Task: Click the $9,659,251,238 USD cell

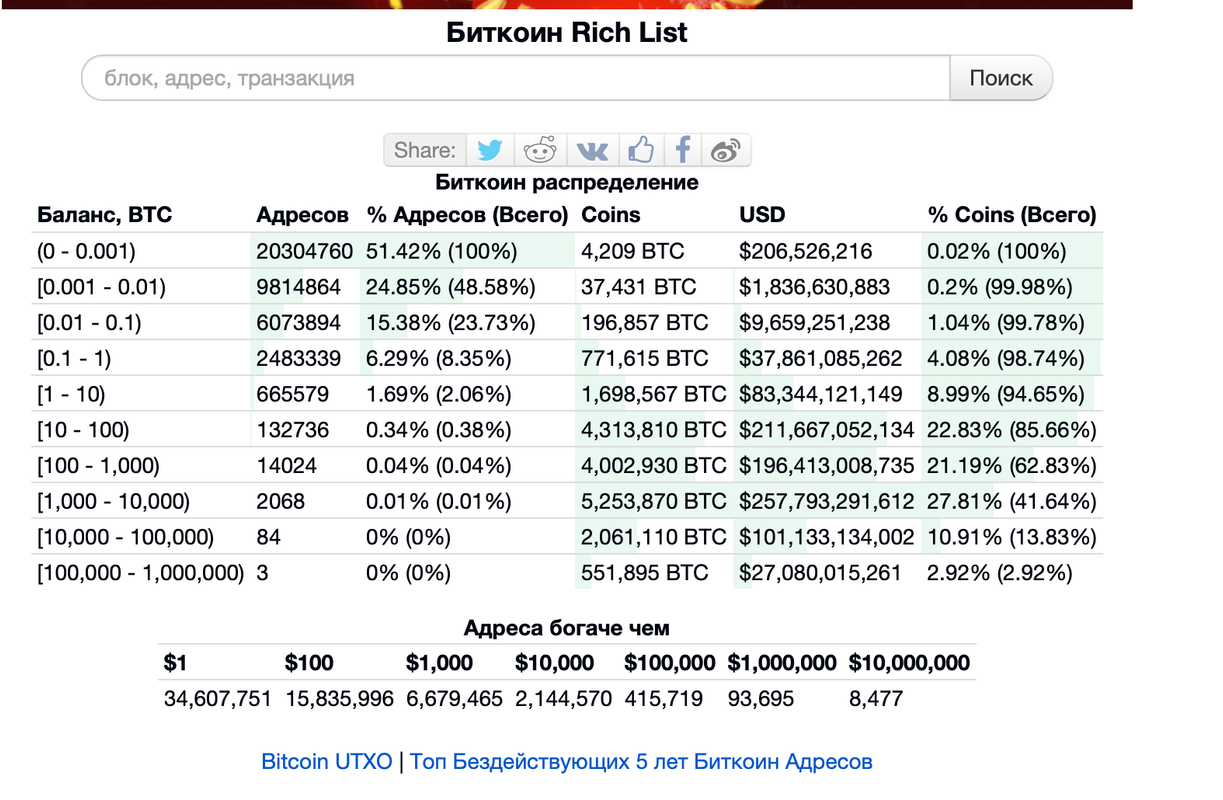Action: coord(815,323)
